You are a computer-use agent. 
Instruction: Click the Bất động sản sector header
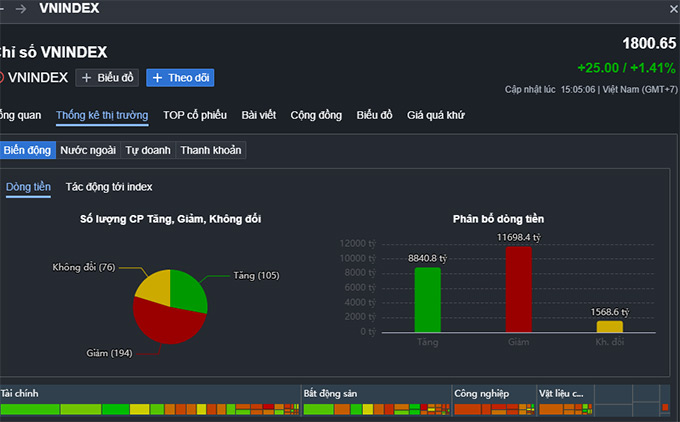331,394
